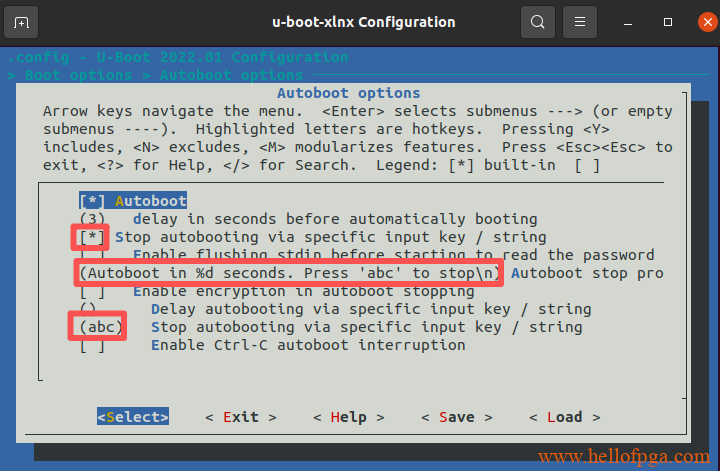Click Save to store the configuration
The image size is (720, 471).
coord(456,416)
